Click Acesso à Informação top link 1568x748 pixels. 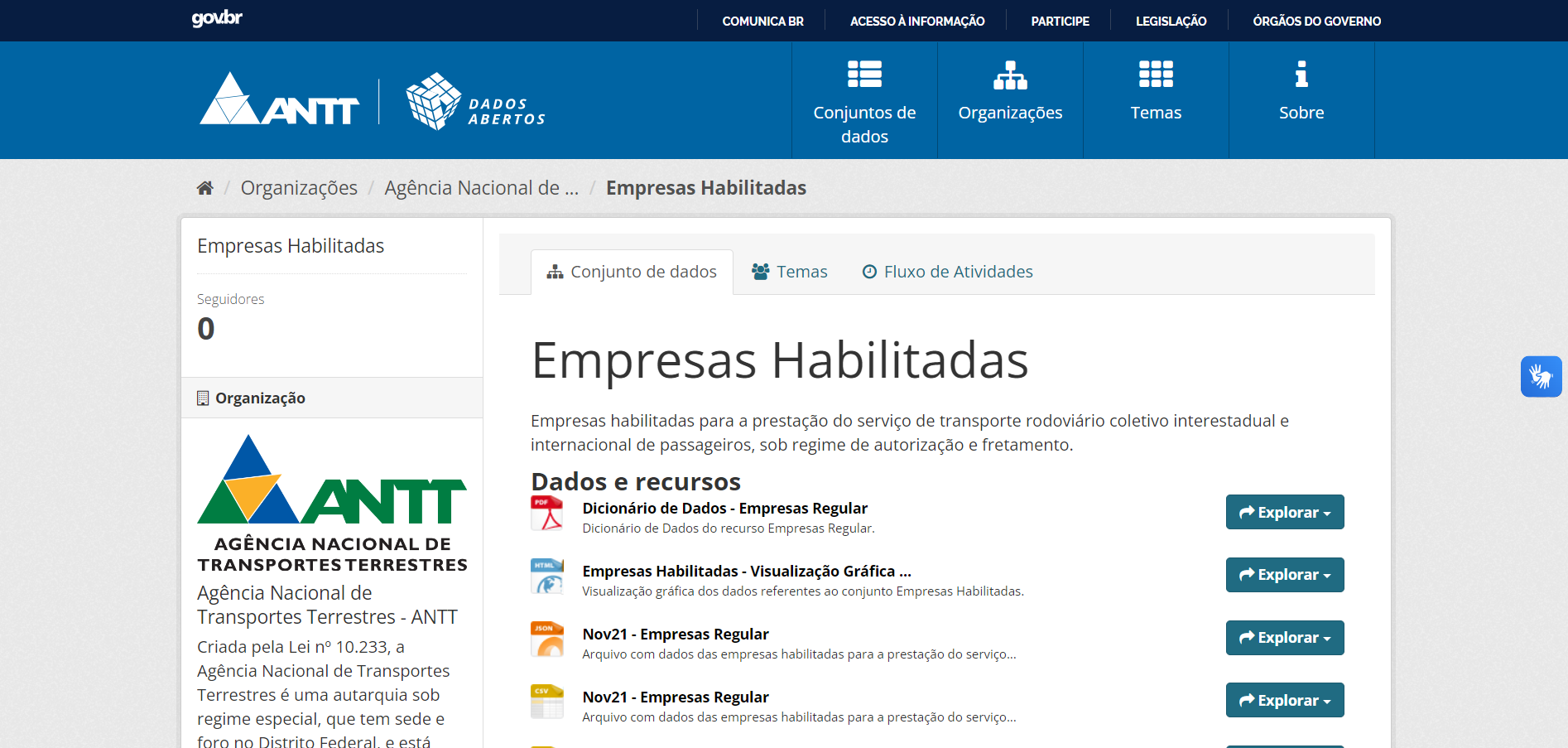pyautogui.click(x=917, y=21)
